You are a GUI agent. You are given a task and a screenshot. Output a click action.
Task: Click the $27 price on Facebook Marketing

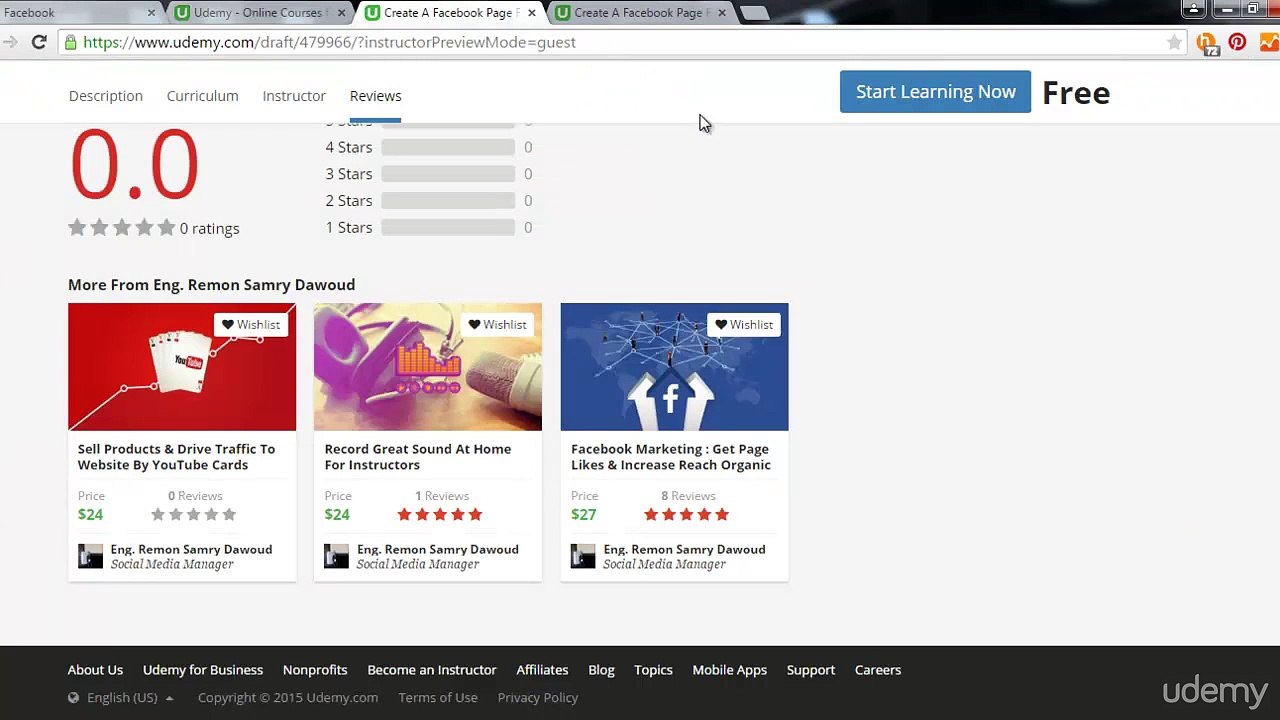coord(583,515)
